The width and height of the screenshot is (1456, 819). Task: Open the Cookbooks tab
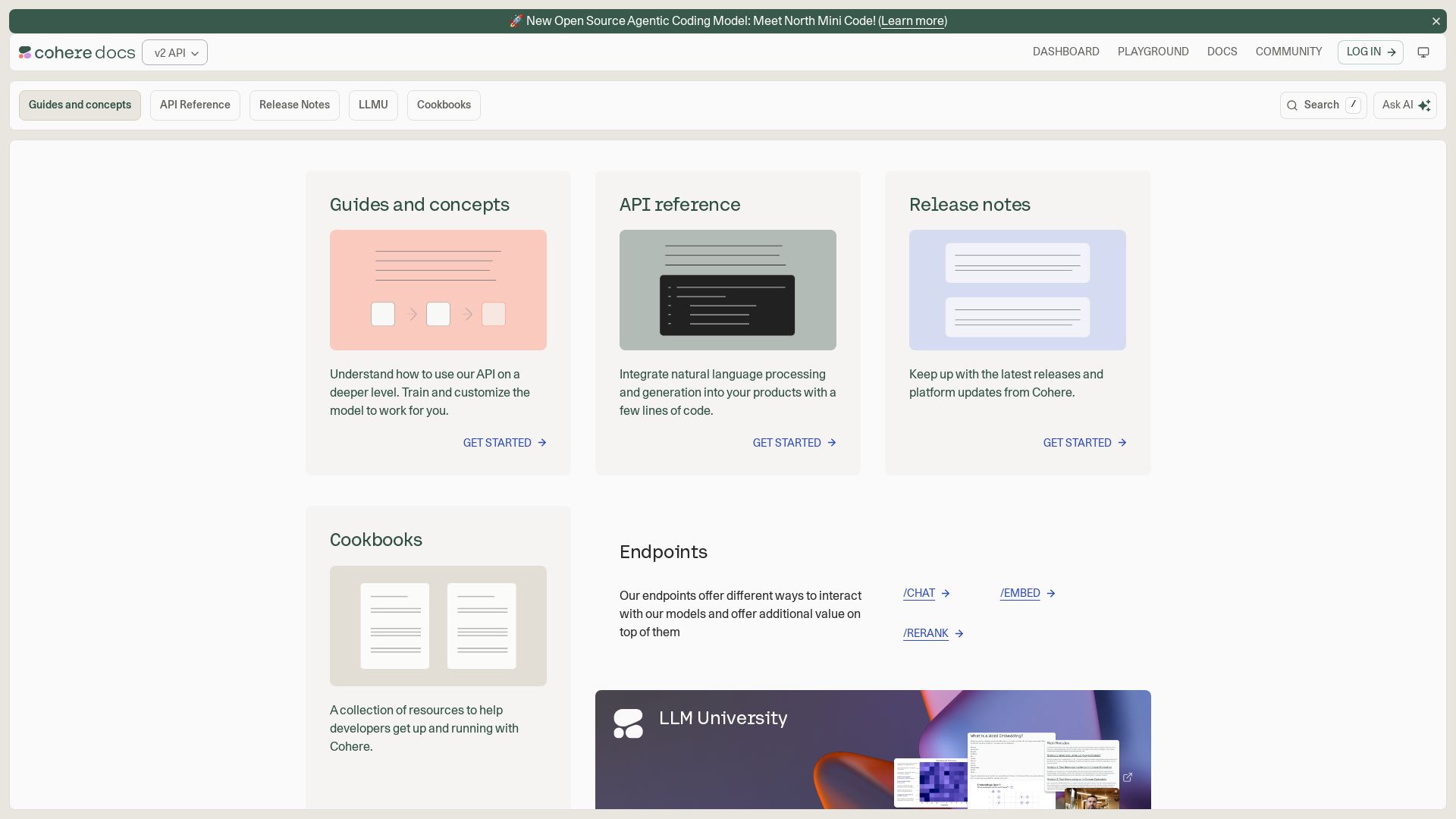[444, 105]
